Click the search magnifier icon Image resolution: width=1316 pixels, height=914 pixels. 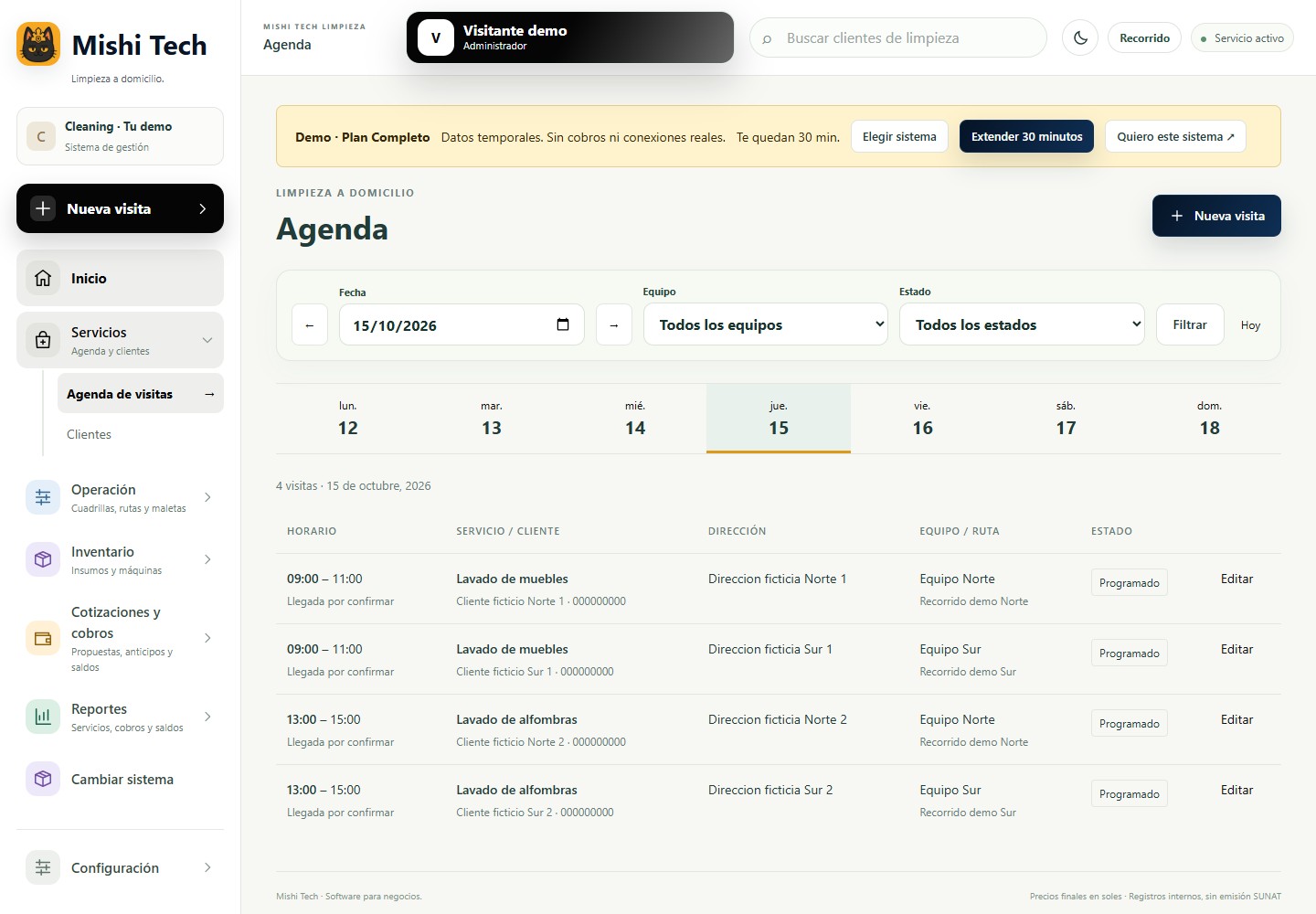click(767, 38)
